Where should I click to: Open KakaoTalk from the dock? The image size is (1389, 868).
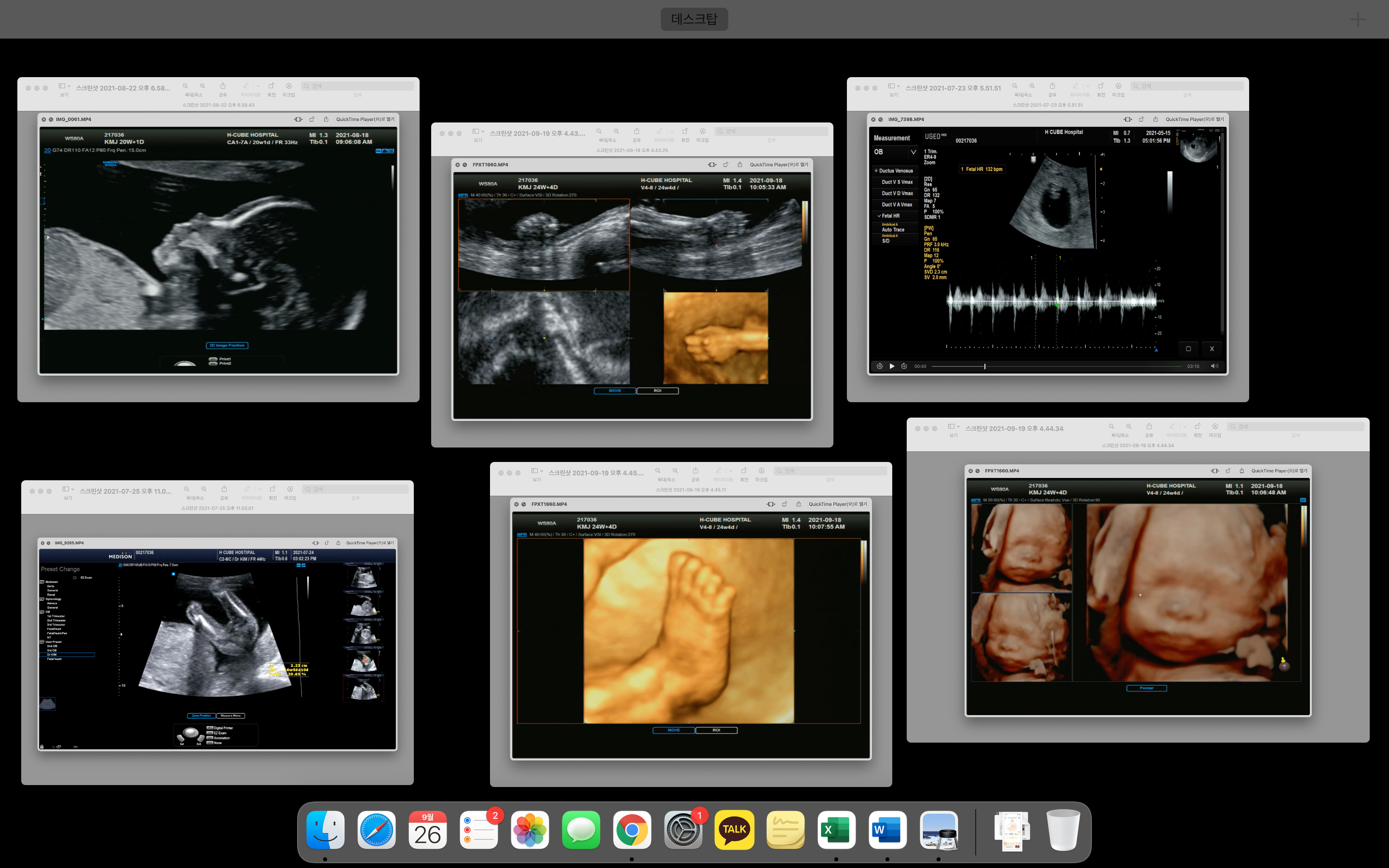point(734,829)
